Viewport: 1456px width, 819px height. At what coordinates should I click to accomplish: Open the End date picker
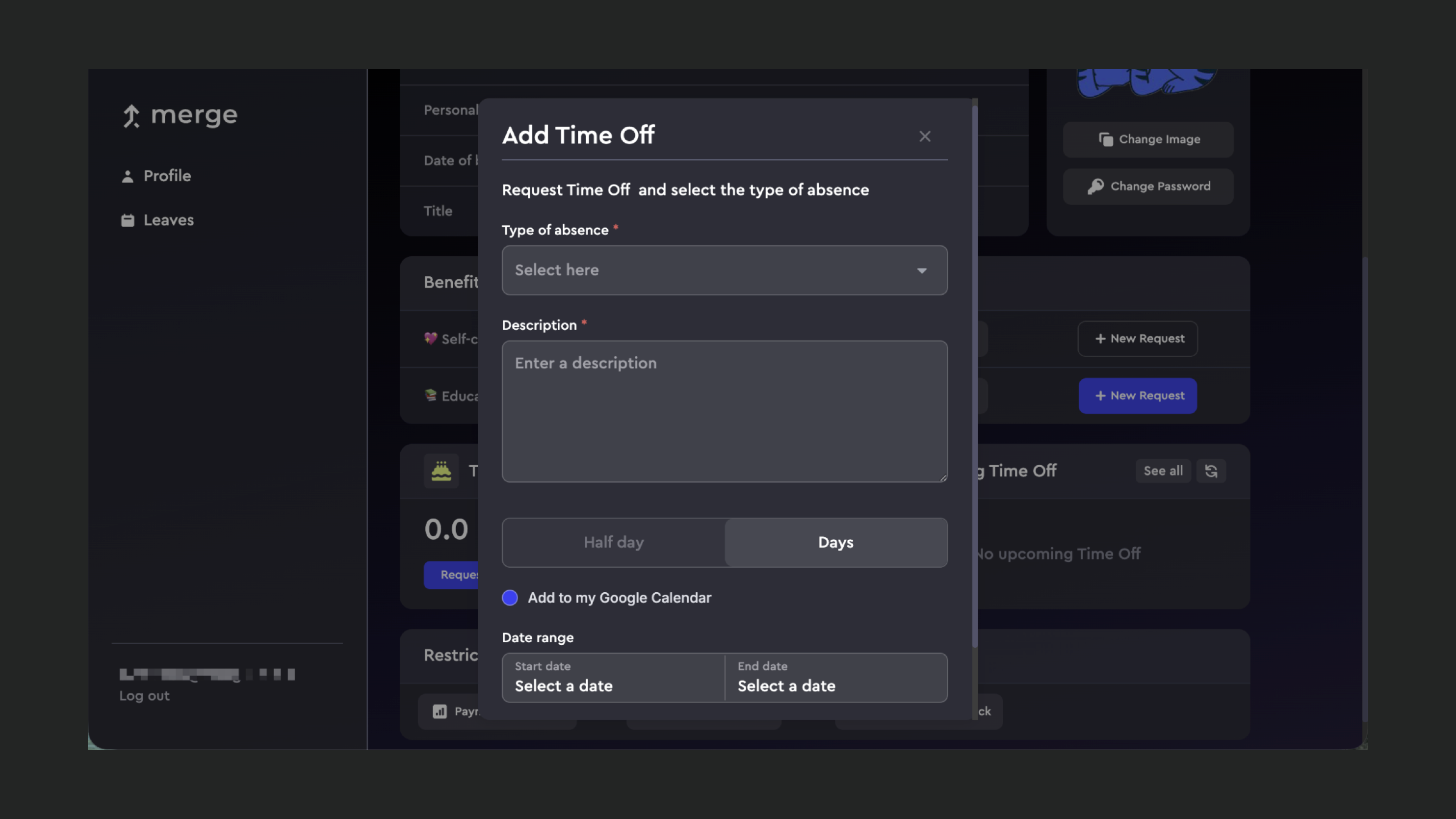tap(835, 678)
